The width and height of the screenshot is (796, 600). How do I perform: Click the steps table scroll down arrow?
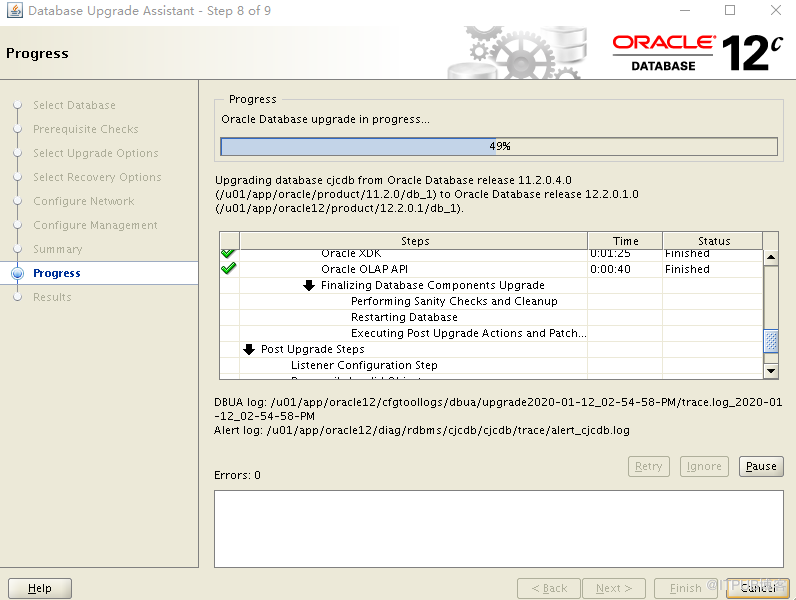coord(771,371)
